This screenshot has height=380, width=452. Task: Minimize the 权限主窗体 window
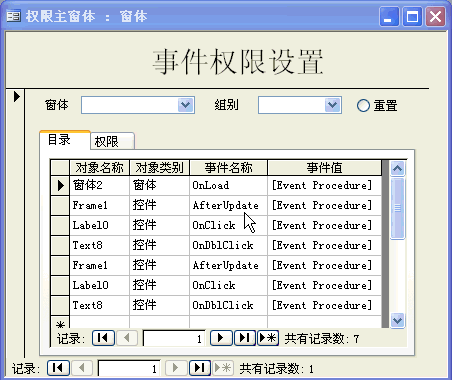pyautogui.click(x=389, y=16)
